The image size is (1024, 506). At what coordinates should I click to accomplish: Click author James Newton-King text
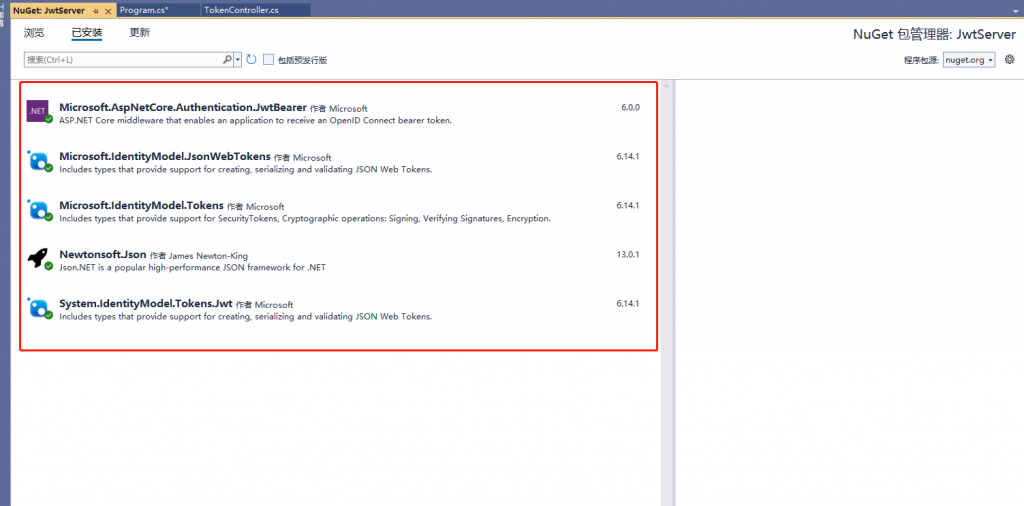208,256
